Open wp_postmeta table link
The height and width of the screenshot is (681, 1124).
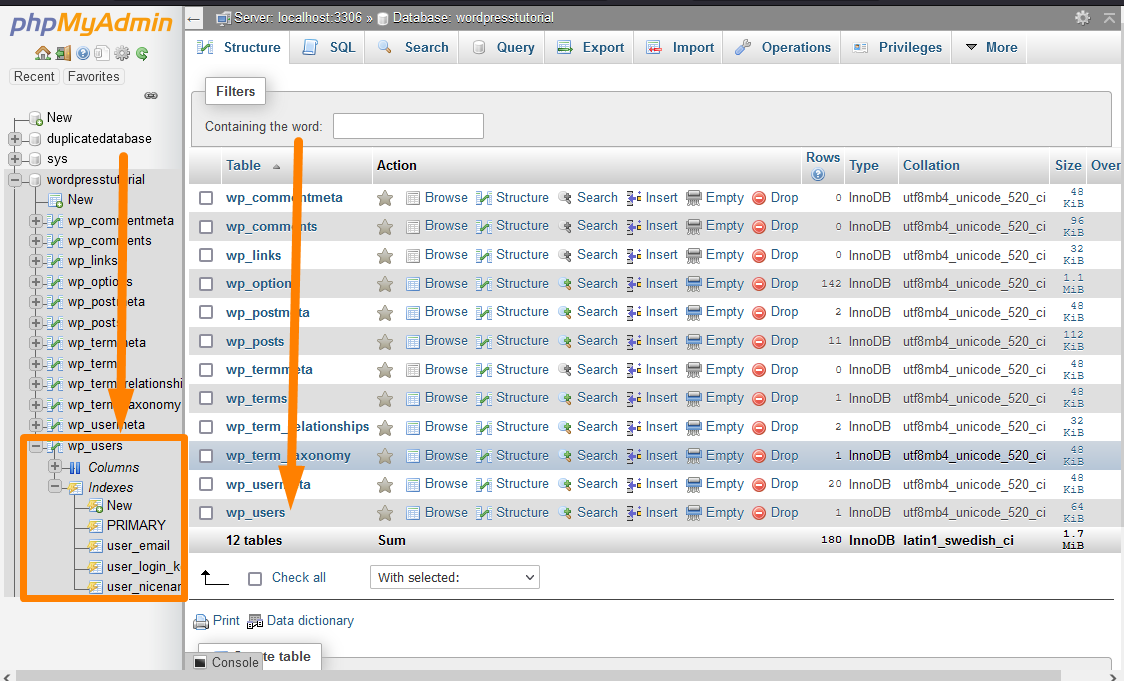(x=267, y=313)
